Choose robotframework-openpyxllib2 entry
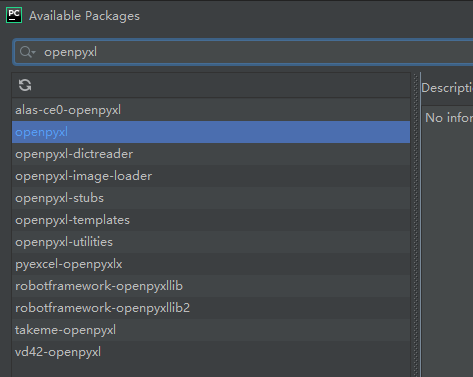 pyautogui.click(x=211, y=308)
